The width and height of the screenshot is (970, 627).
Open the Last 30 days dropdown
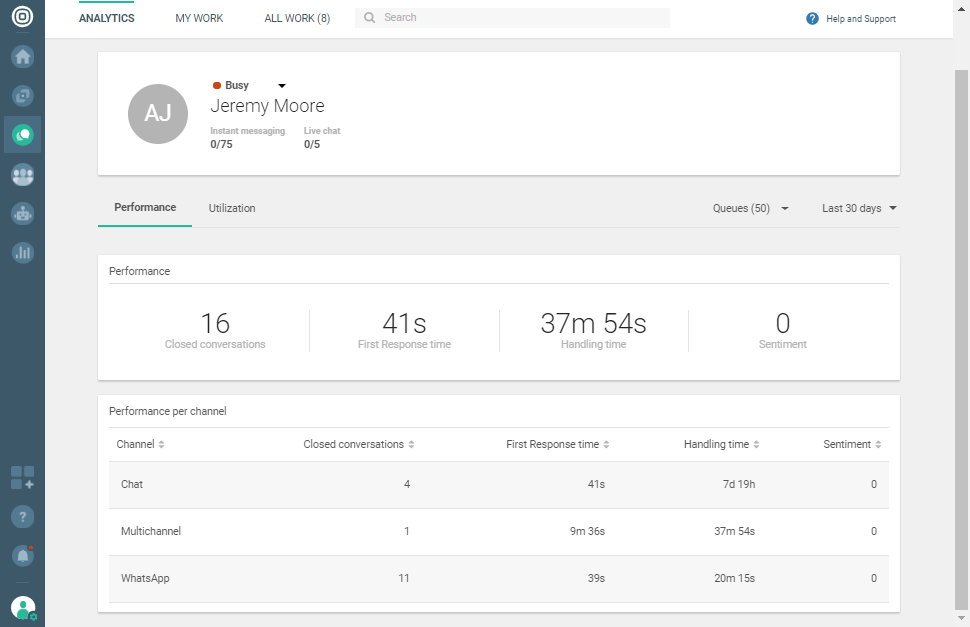coord(859,208)
